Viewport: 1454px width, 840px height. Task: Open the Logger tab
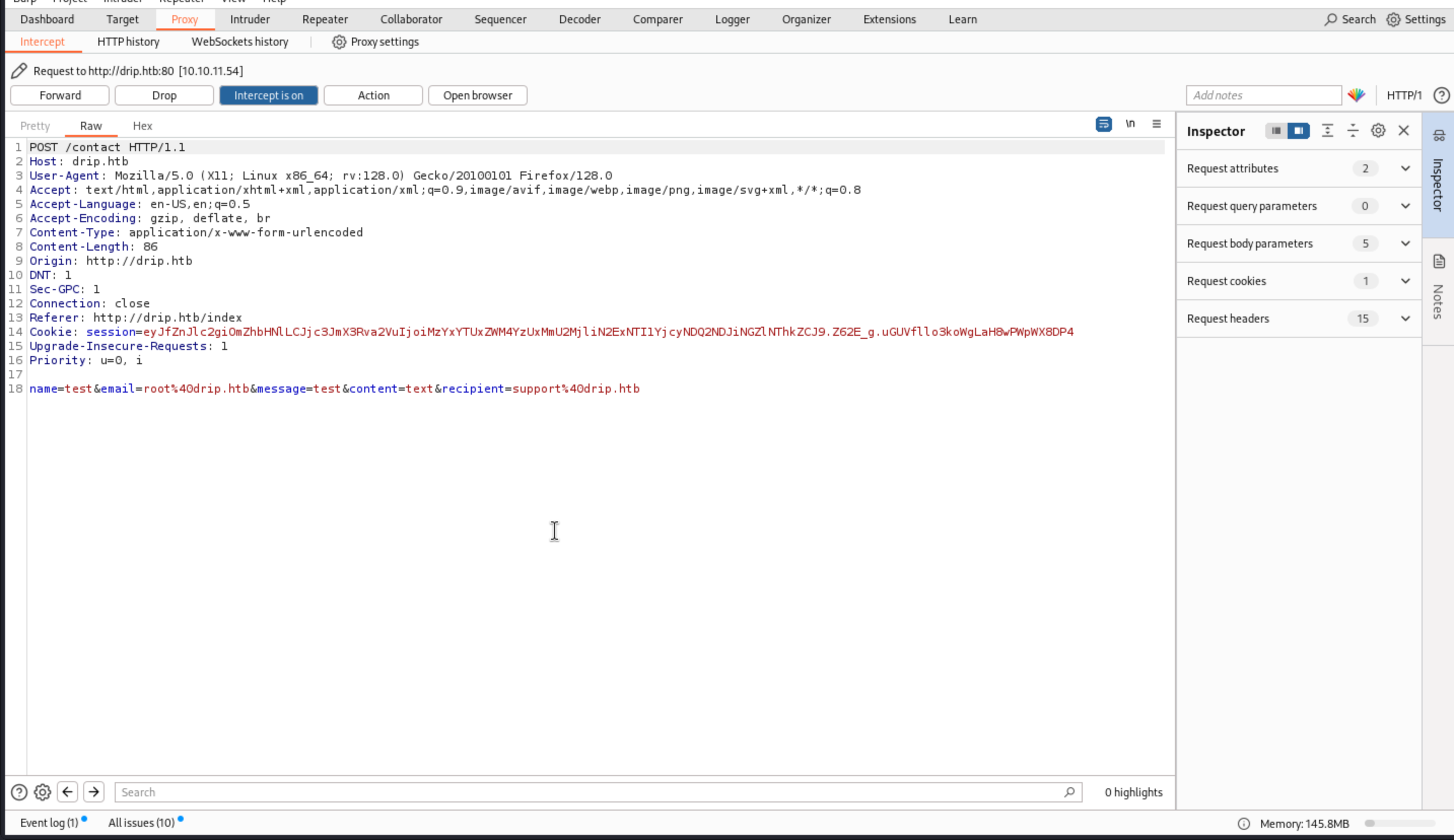732,20
